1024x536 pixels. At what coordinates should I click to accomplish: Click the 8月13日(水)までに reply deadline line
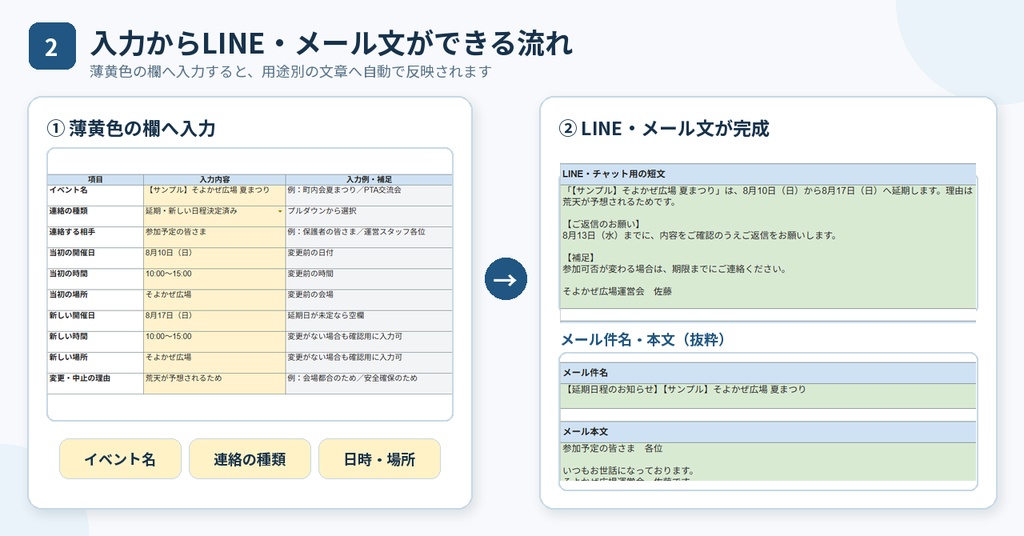coord(699,235)
